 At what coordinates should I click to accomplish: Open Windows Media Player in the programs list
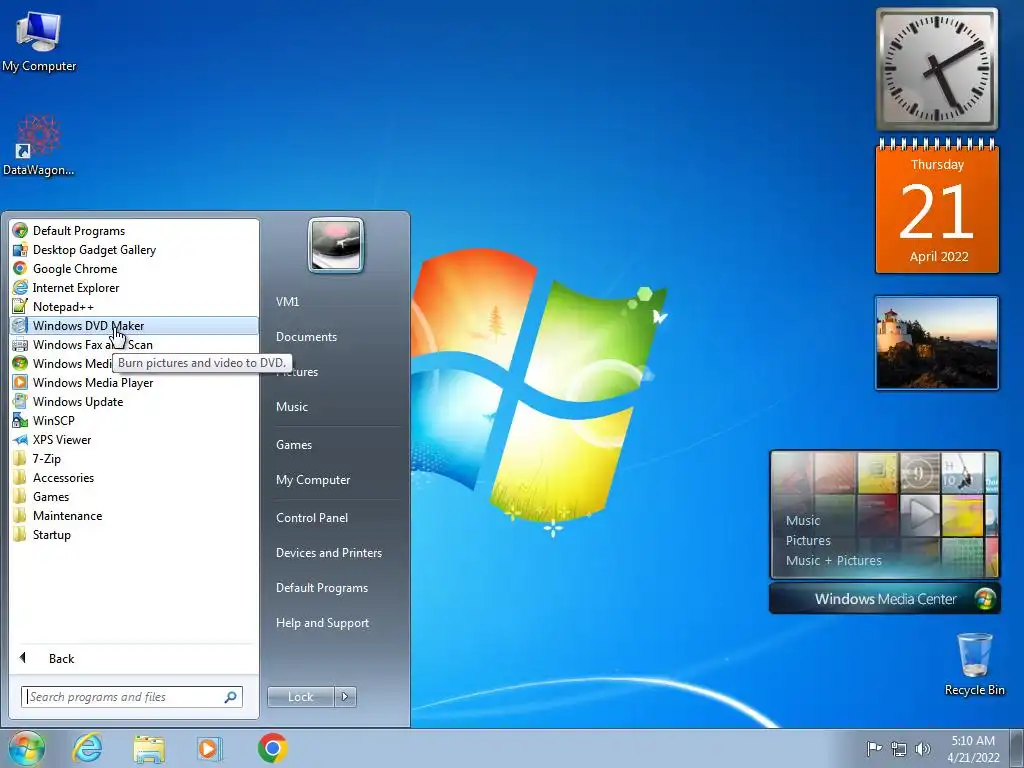[135, 382]
